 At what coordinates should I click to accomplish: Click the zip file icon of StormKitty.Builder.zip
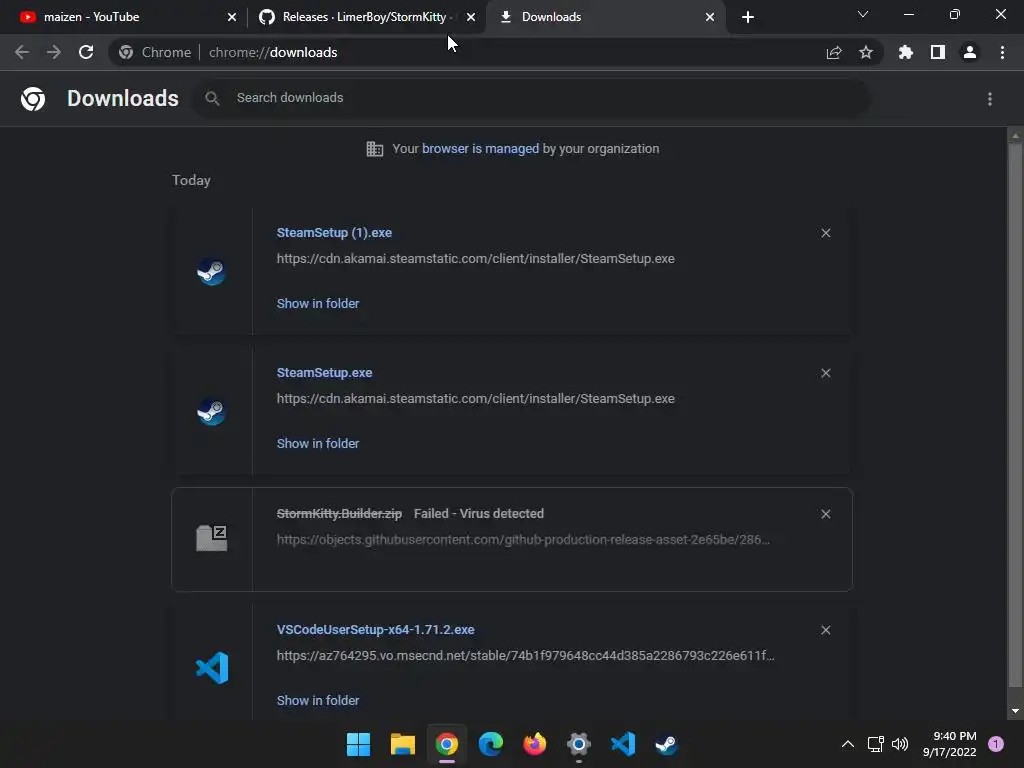pos(212,539)
